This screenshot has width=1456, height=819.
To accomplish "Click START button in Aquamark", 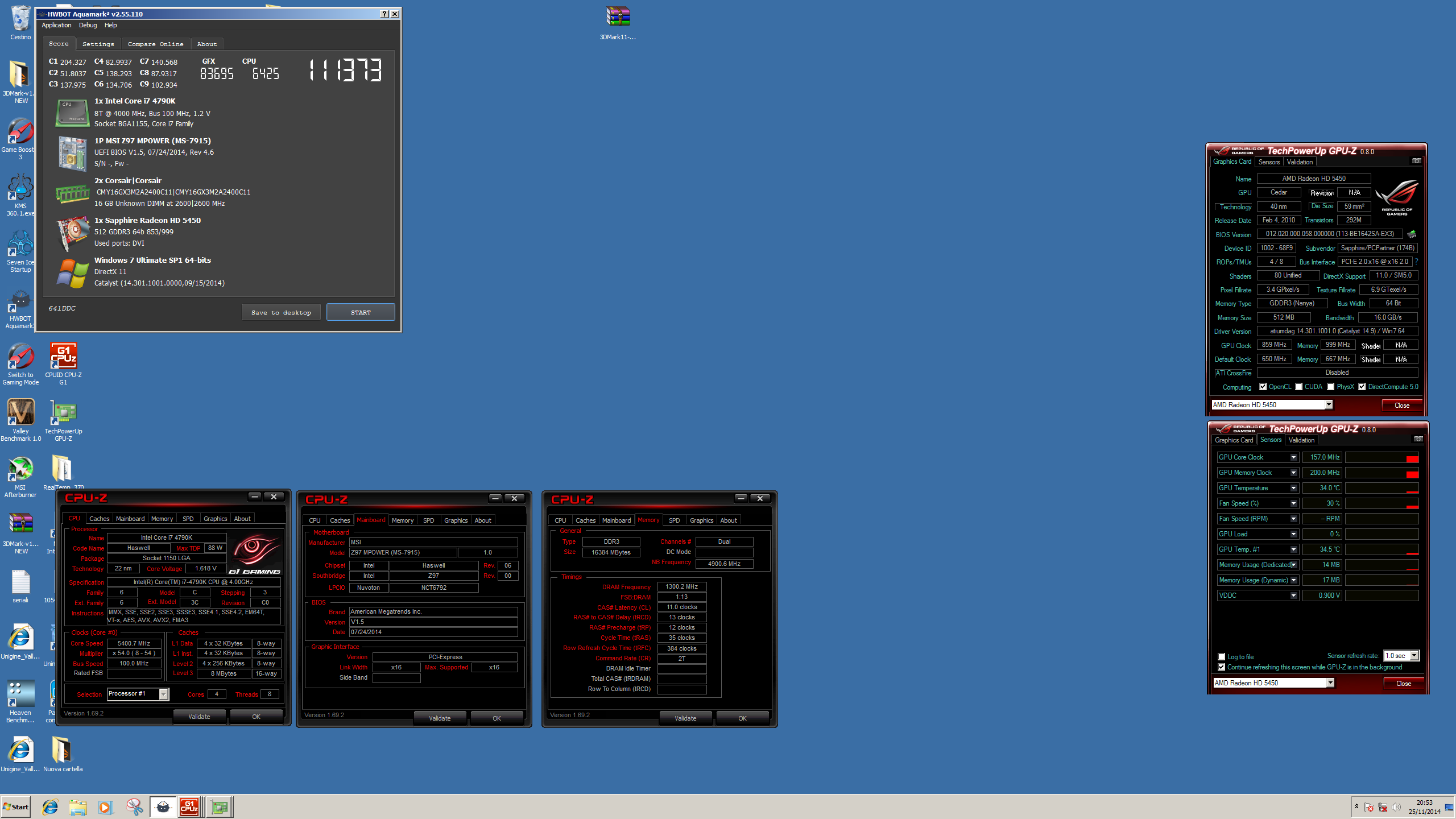I will coord(361,312).
